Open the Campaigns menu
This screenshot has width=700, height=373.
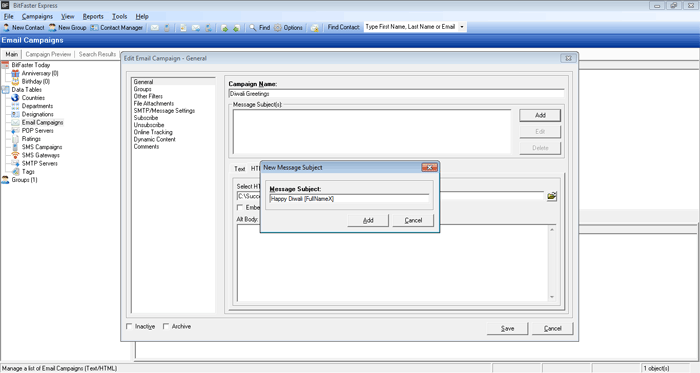point(37,17)
